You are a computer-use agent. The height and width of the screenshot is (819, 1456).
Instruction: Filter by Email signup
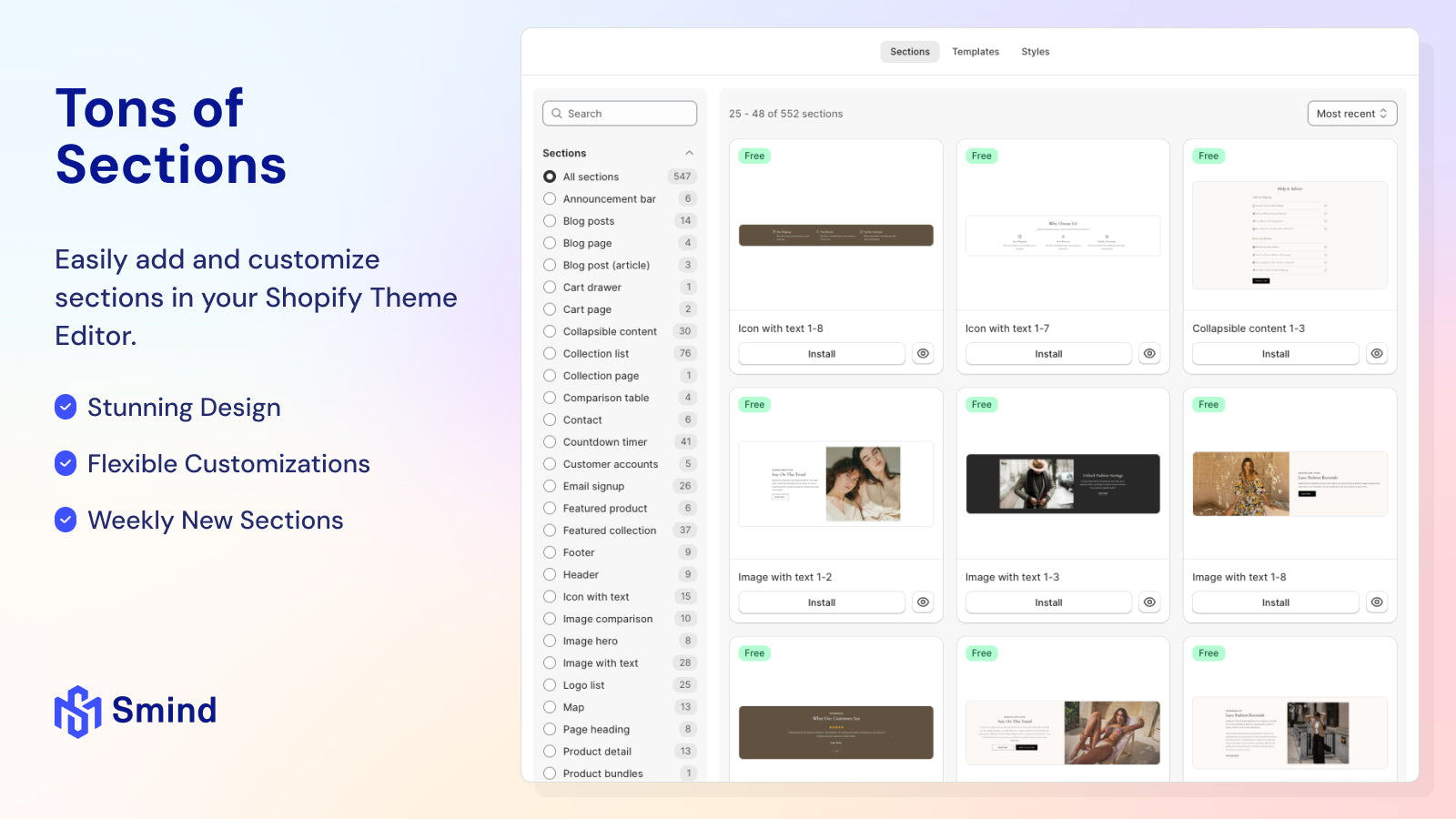coord(550,486)
